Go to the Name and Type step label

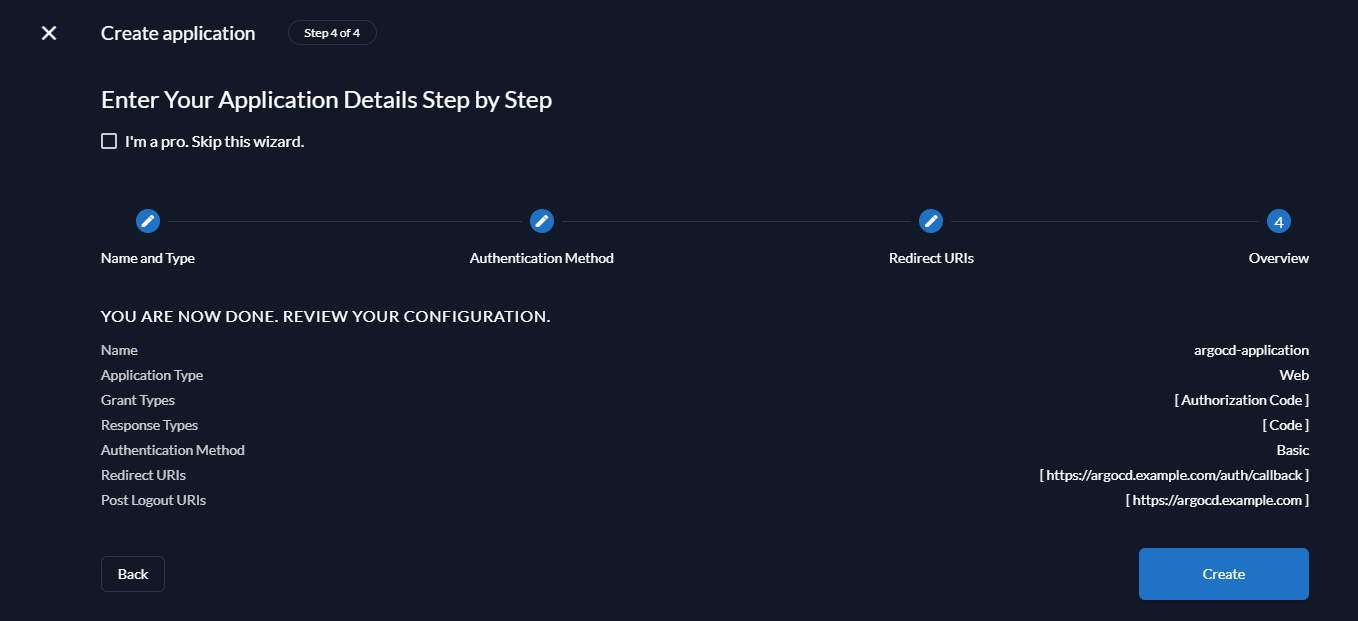click(x=148, y=258)
